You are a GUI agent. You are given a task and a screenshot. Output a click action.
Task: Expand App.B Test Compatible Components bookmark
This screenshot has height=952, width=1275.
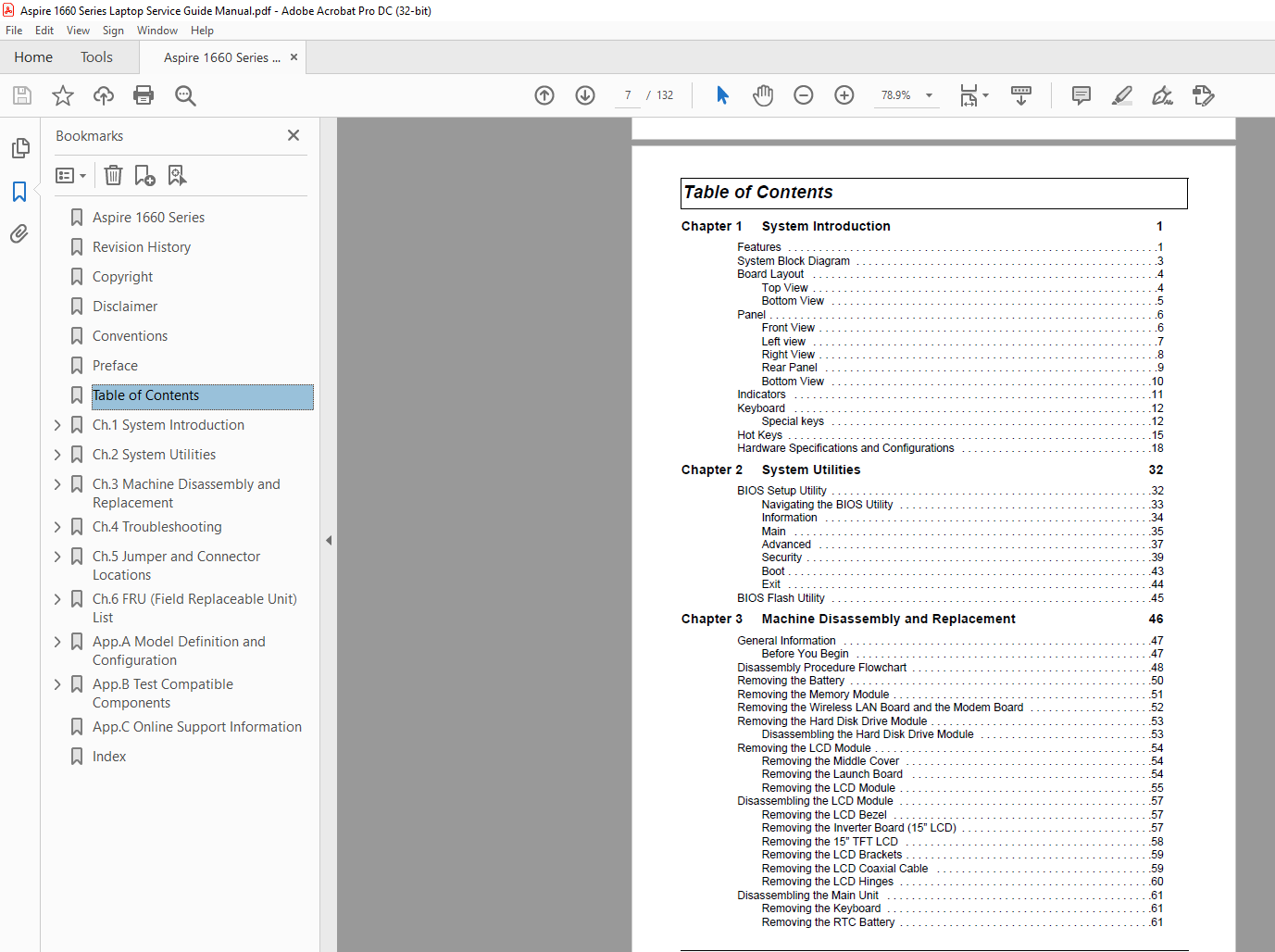pos(57,684)
